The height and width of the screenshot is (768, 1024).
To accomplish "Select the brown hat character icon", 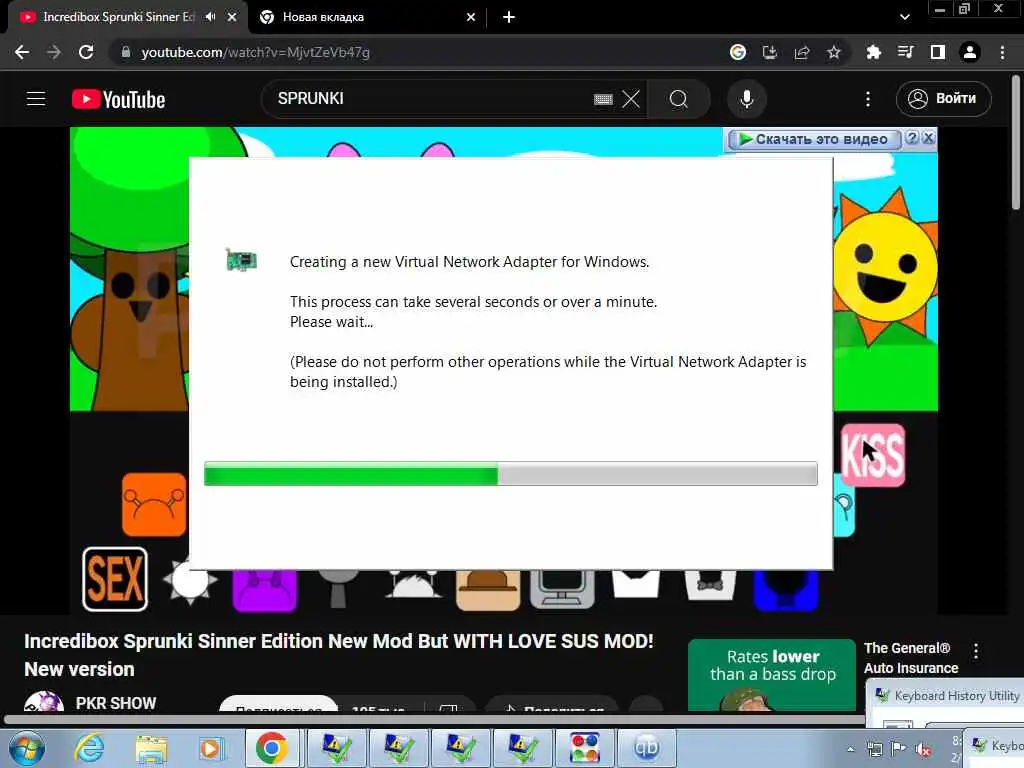I will 488,590.
